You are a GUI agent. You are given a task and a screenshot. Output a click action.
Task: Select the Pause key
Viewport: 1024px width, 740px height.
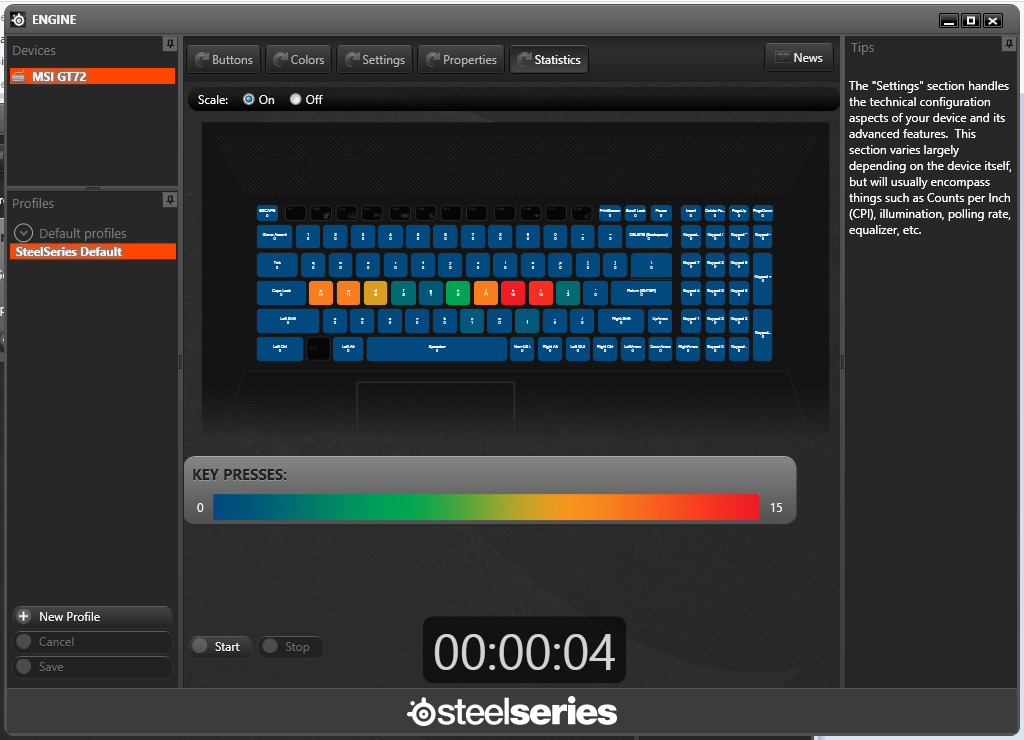point(661,213)
